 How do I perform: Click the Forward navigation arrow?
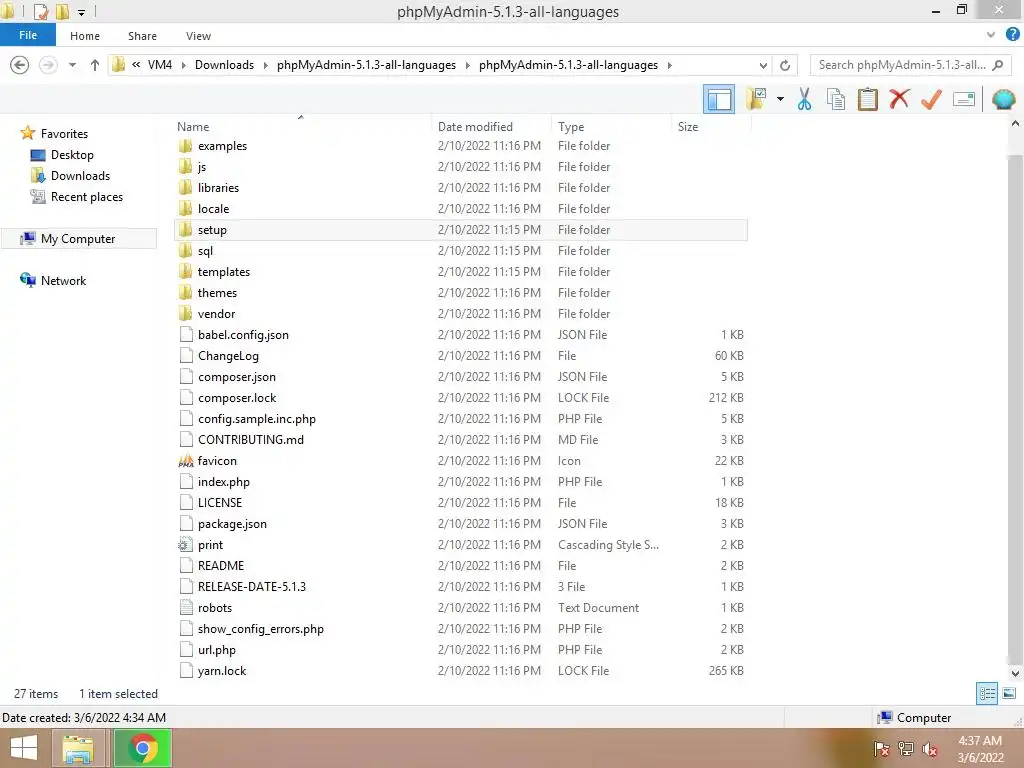(x=48, y=65)
